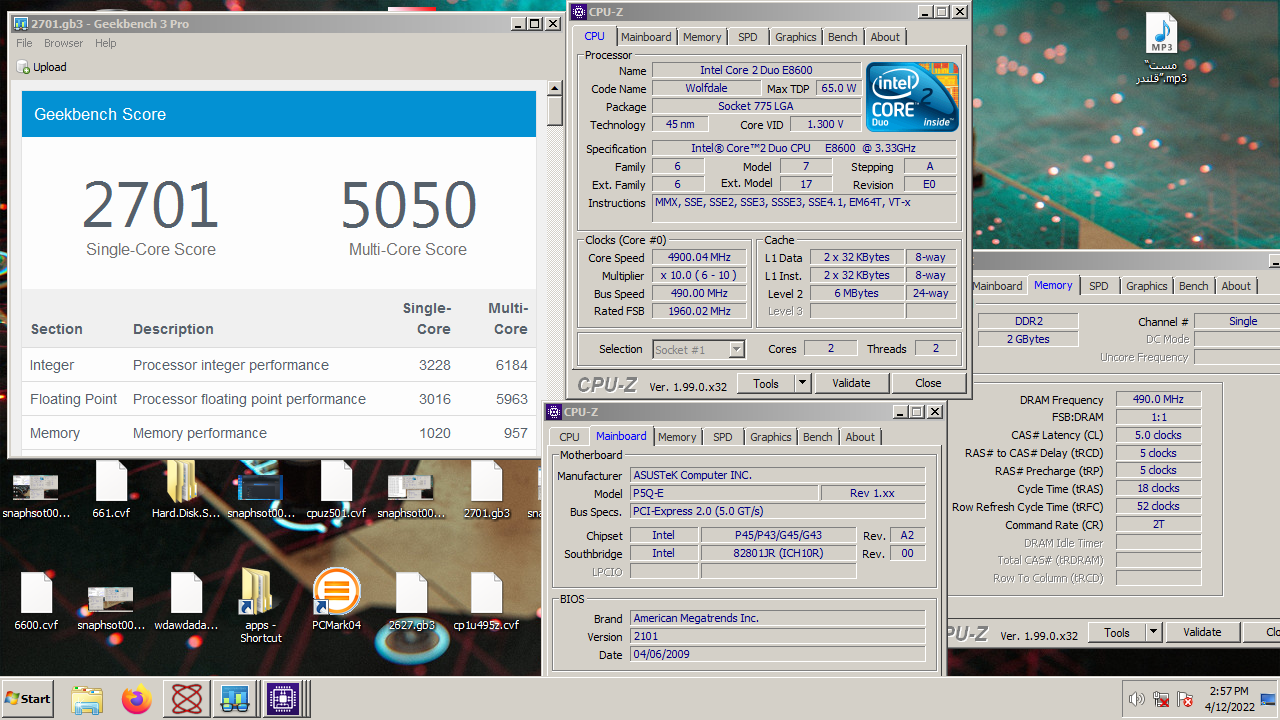
Task: Click Validate in Memory CPU-Z window
Action: point(1202,632)
